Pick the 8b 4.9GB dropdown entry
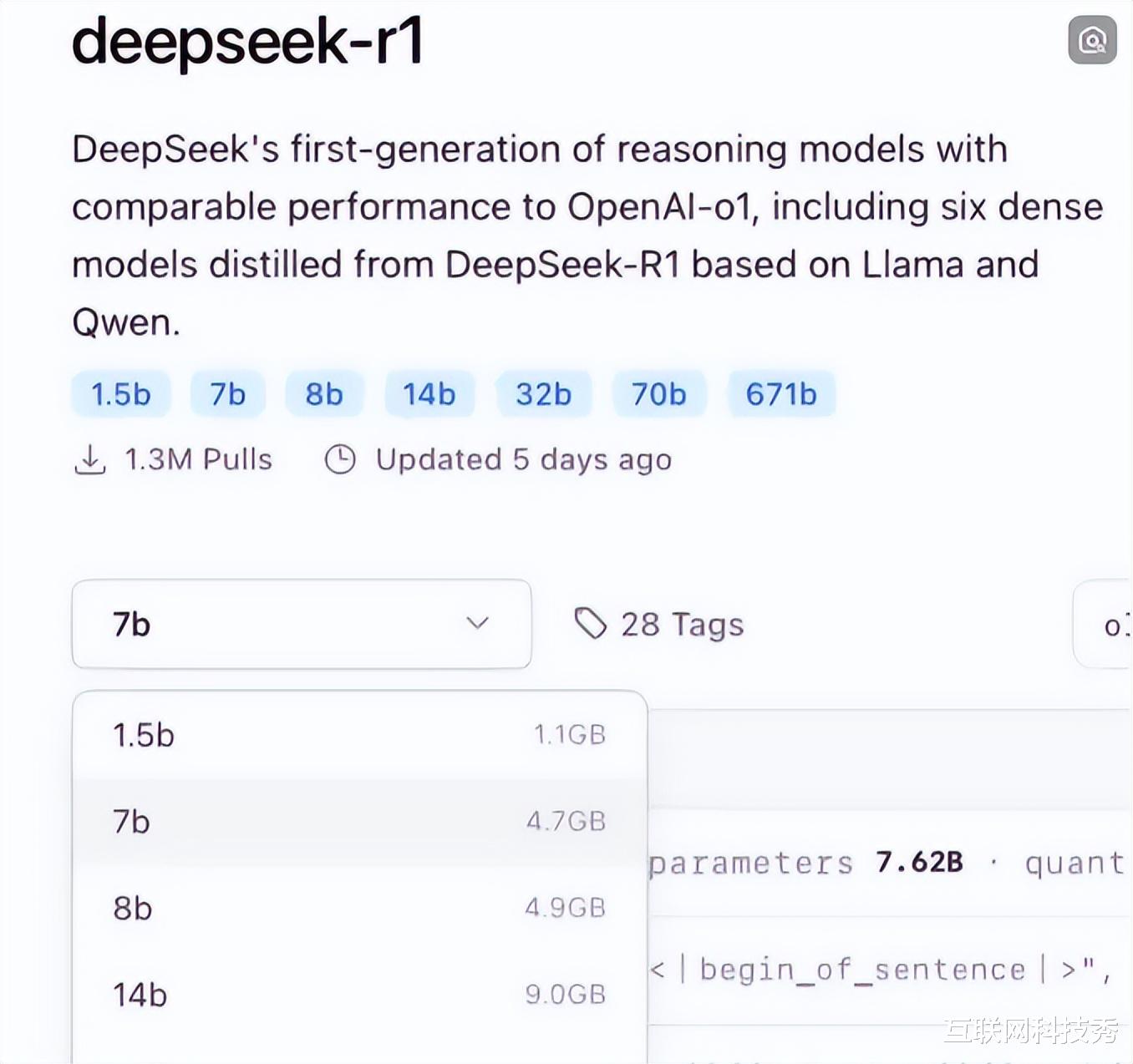 click(359, 908)
